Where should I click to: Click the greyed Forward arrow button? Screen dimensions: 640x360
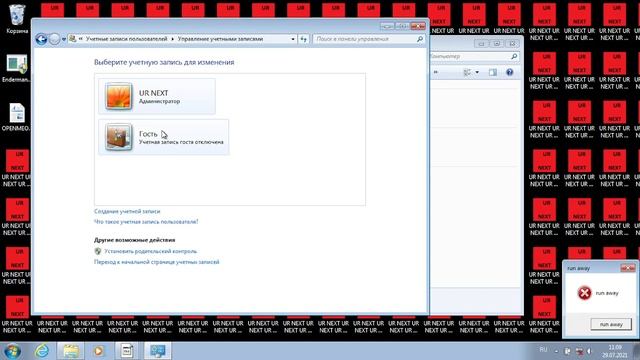(x=54, y=39)
